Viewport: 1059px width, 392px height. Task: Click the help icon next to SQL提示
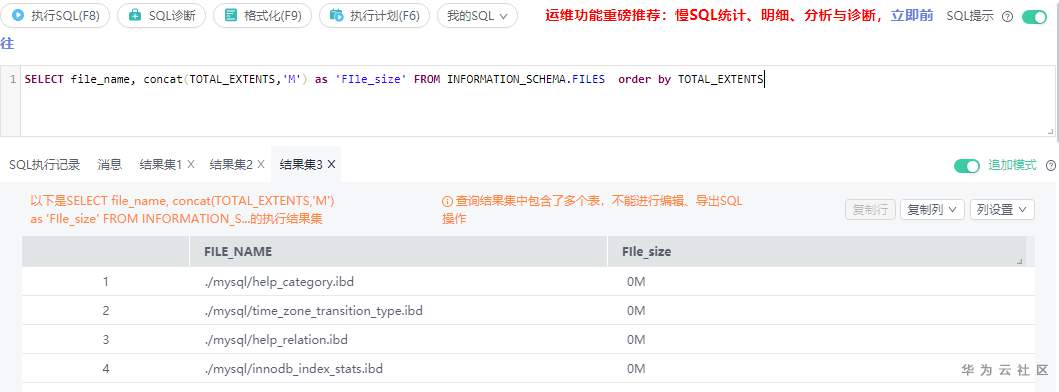(1008, 17)
